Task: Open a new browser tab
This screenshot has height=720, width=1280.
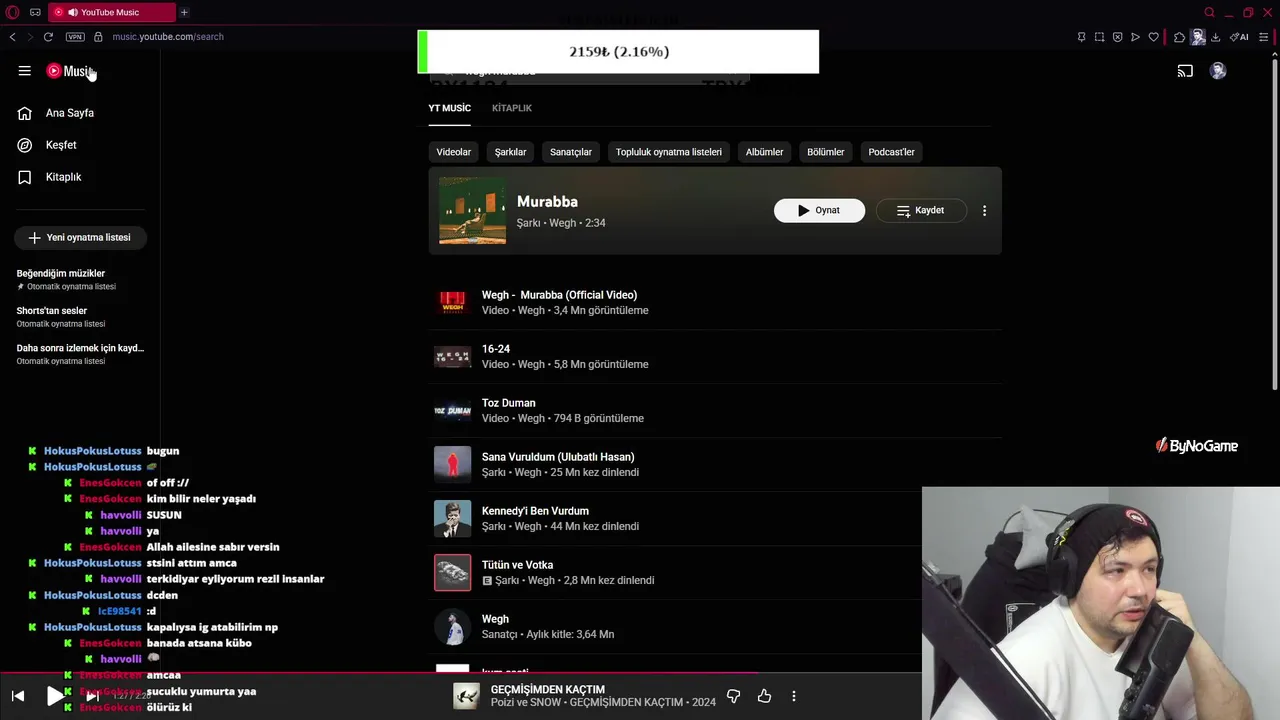Action: 184,12
